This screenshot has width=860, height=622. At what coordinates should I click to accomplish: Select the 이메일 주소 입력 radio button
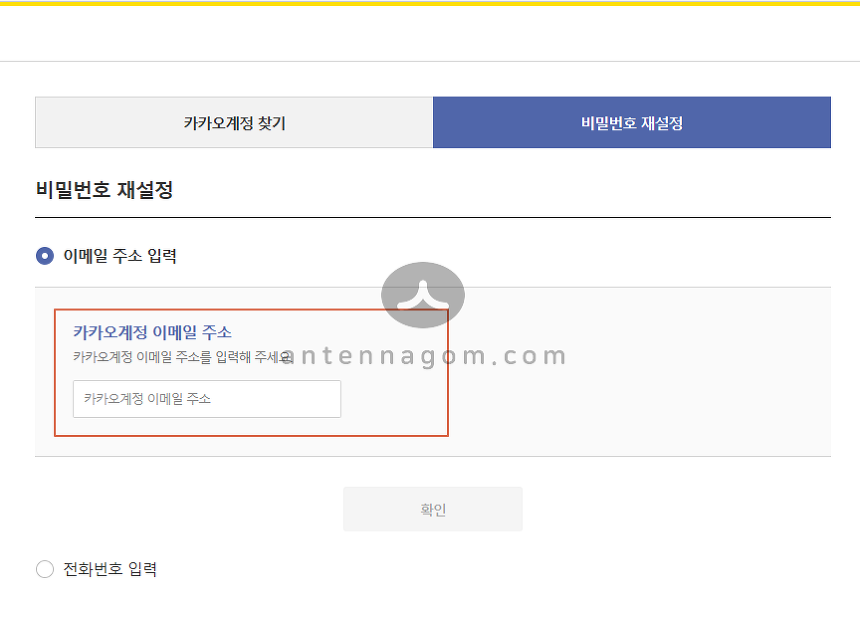coord(45,256)
